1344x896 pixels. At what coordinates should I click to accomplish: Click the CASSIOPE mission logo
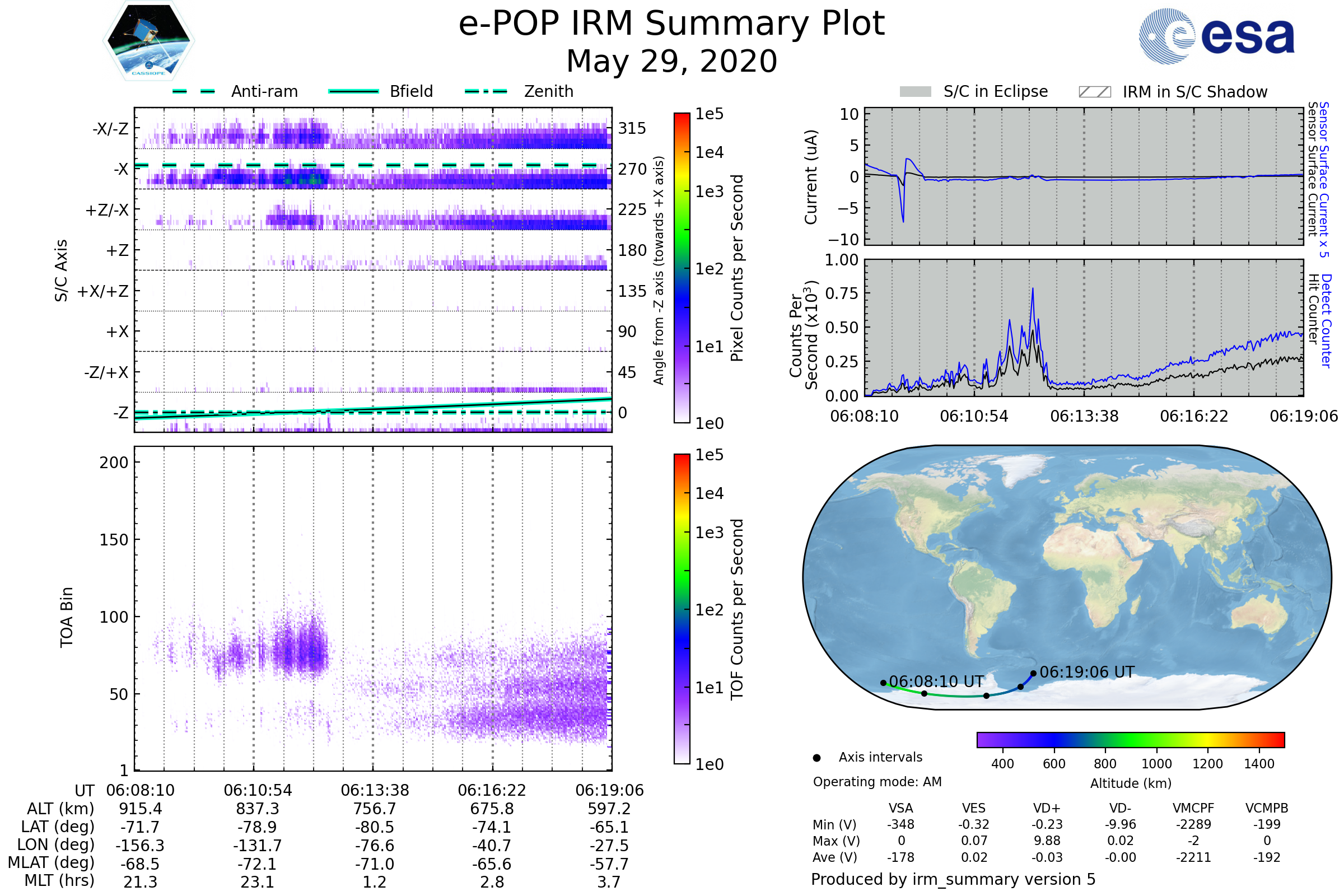click(148, 41)
